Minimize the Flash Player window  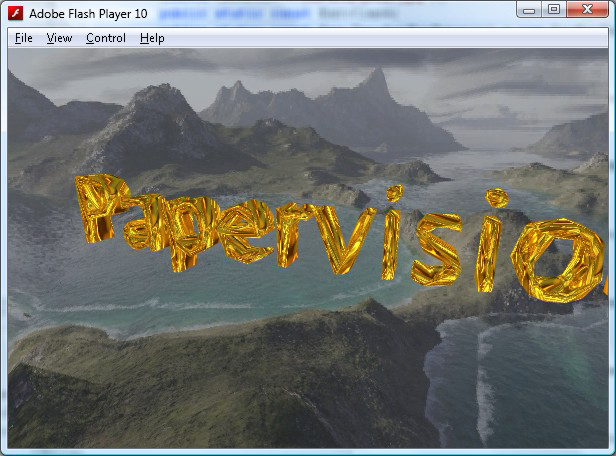pos(529,10)
